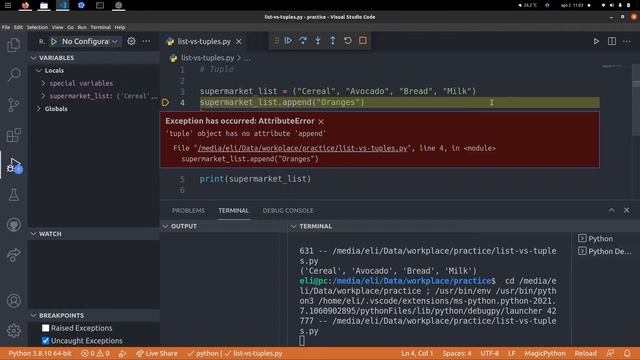Open the Extensions view

[13, 135]
